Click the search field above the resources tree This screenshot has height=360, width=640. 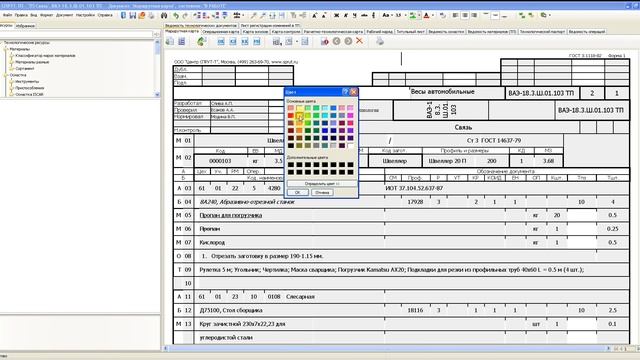click(x=77, y=34)
